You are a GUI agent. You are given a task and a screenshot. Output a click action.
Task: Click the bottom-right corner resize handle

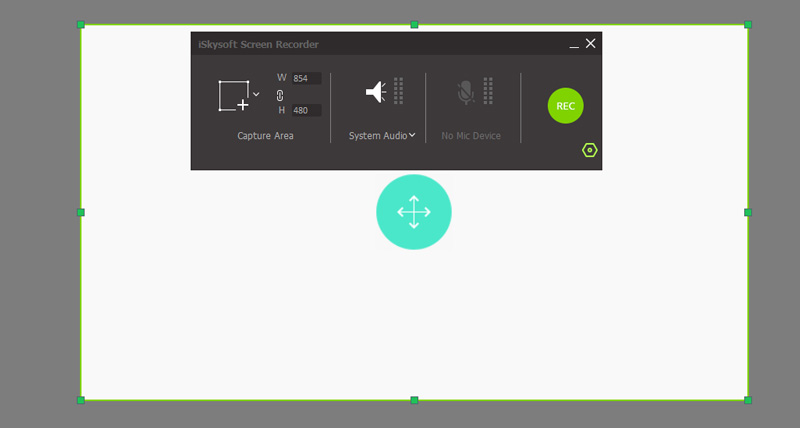tap(747, 400)
